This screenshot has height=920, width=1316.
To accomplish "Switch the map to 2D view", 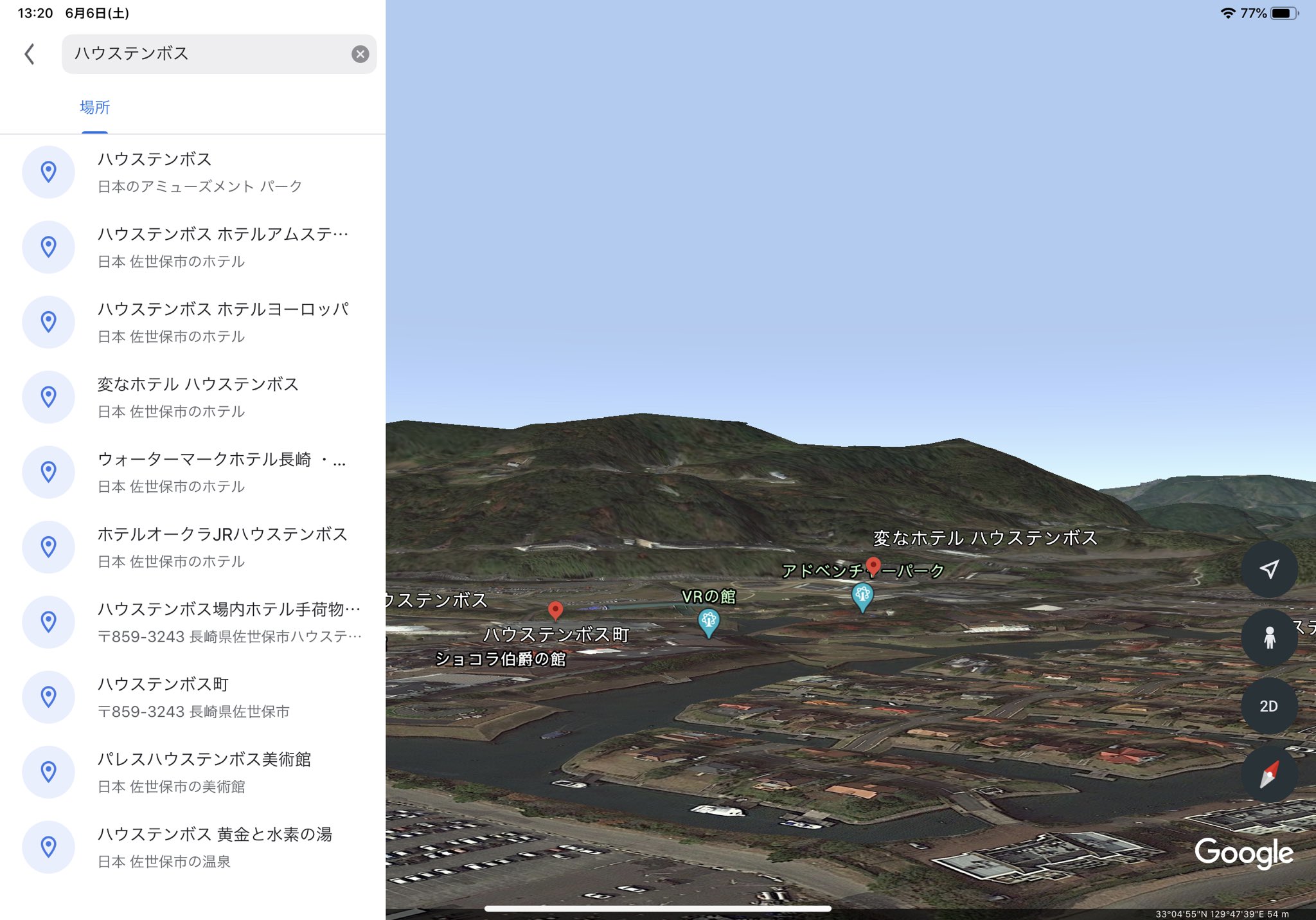I will (1268, 706).
